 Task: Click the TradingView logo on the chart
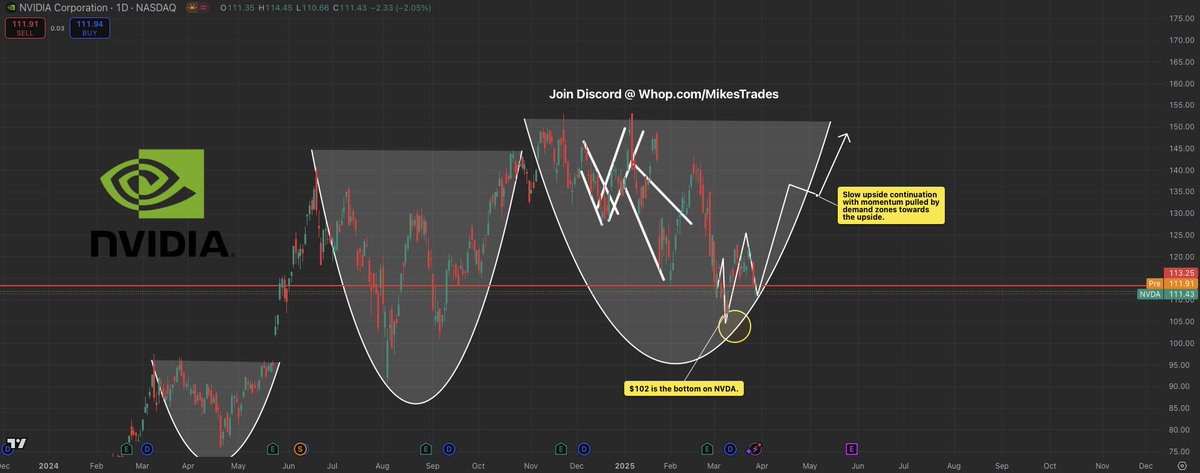16,443
